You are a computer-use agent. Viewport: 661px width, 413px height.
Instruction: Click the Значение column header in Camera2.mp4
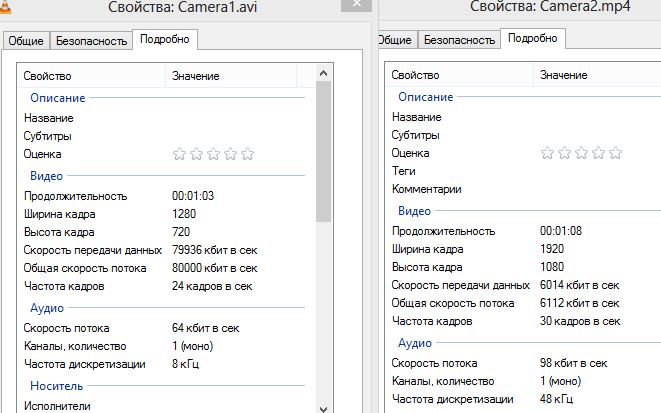563,75
